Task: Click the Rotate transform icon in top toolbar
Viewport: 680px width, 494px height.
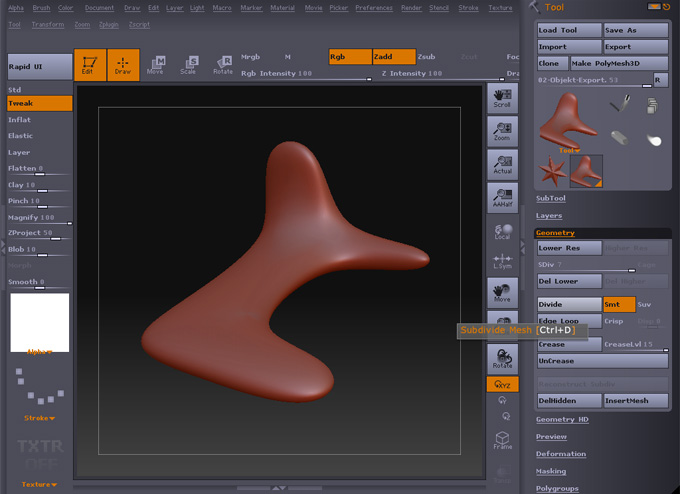Action: pos(222,65)
